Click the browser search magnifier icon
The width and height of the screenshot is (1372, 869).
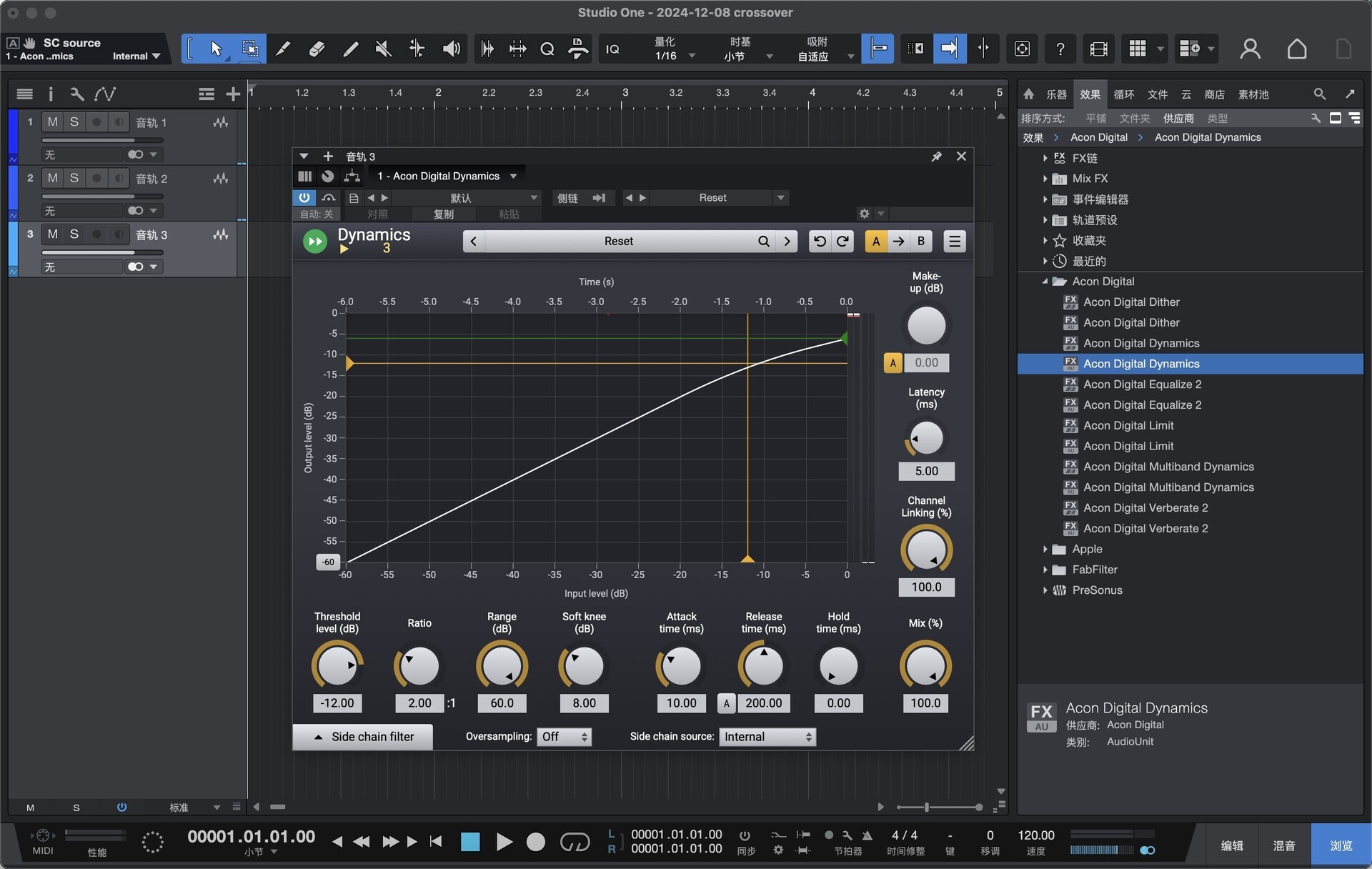click(1319, 94)
